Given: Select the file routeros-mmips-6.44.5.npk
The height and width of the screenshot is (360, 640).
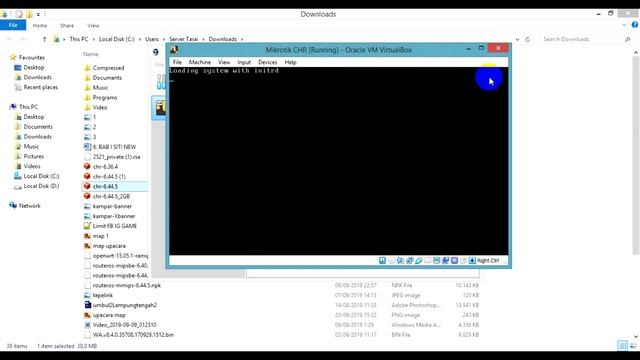Looking at the screenshot, I should click(127, 285).
